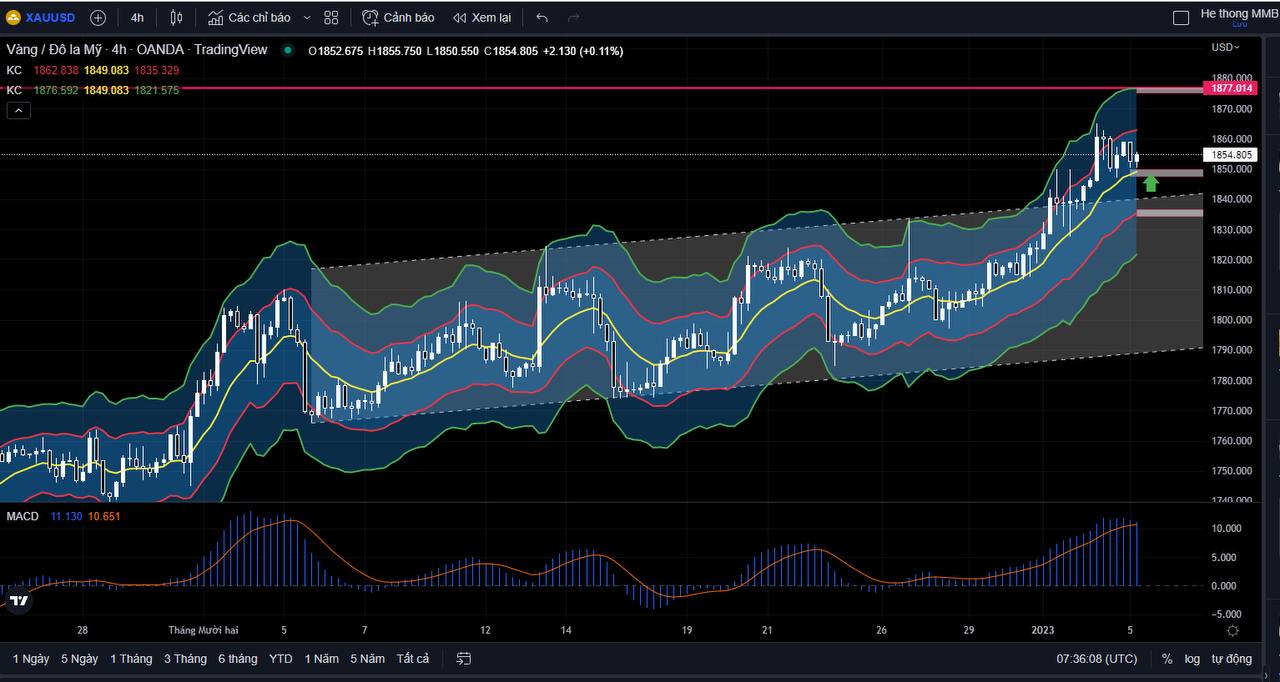Open the candlestick chart style selector
1280x682 pixels.
pos(177,17)
